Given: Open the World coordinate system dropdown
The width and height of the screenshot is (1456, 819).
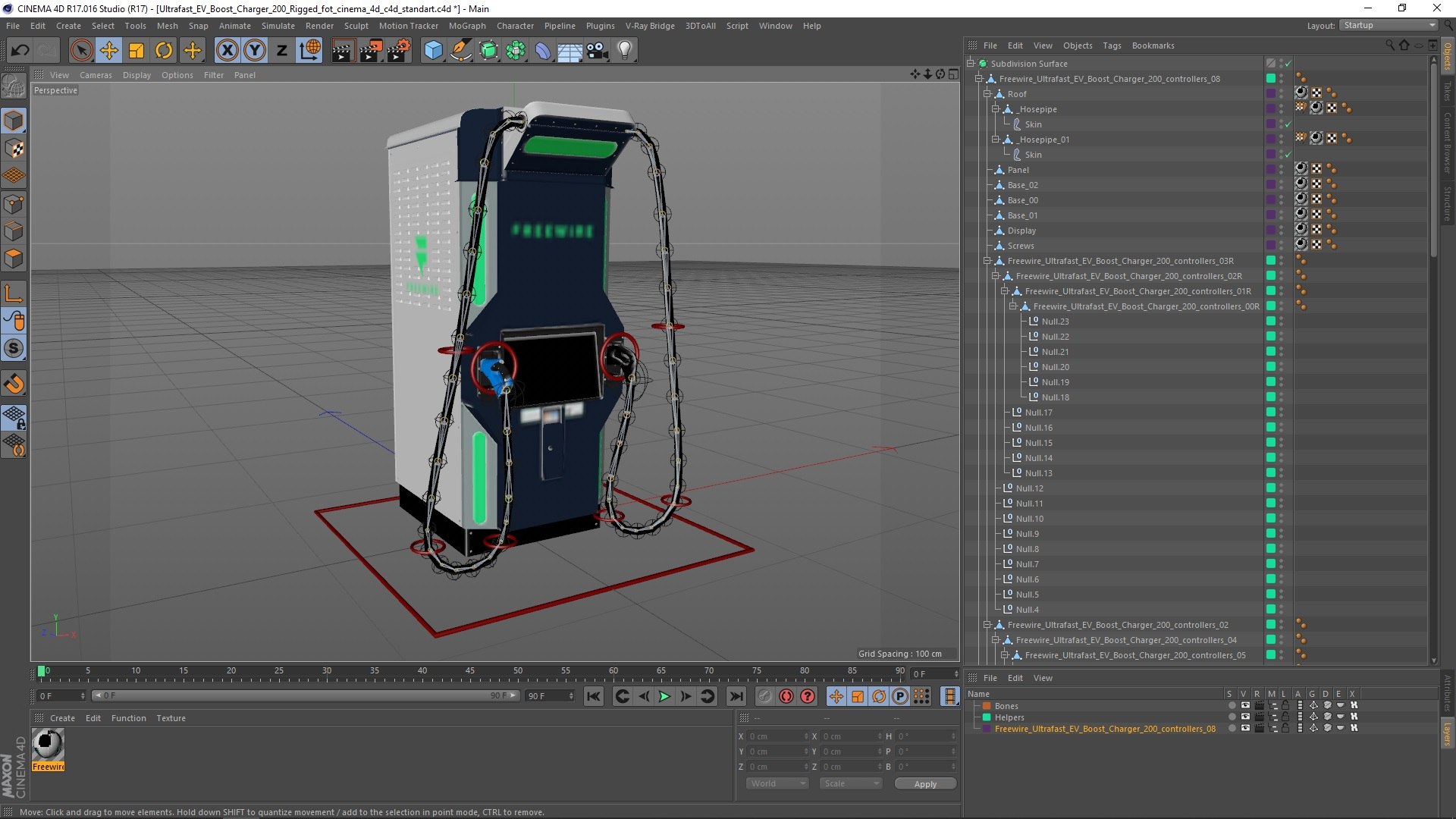Looking at the screenshot, I should [x=777, y=783].
